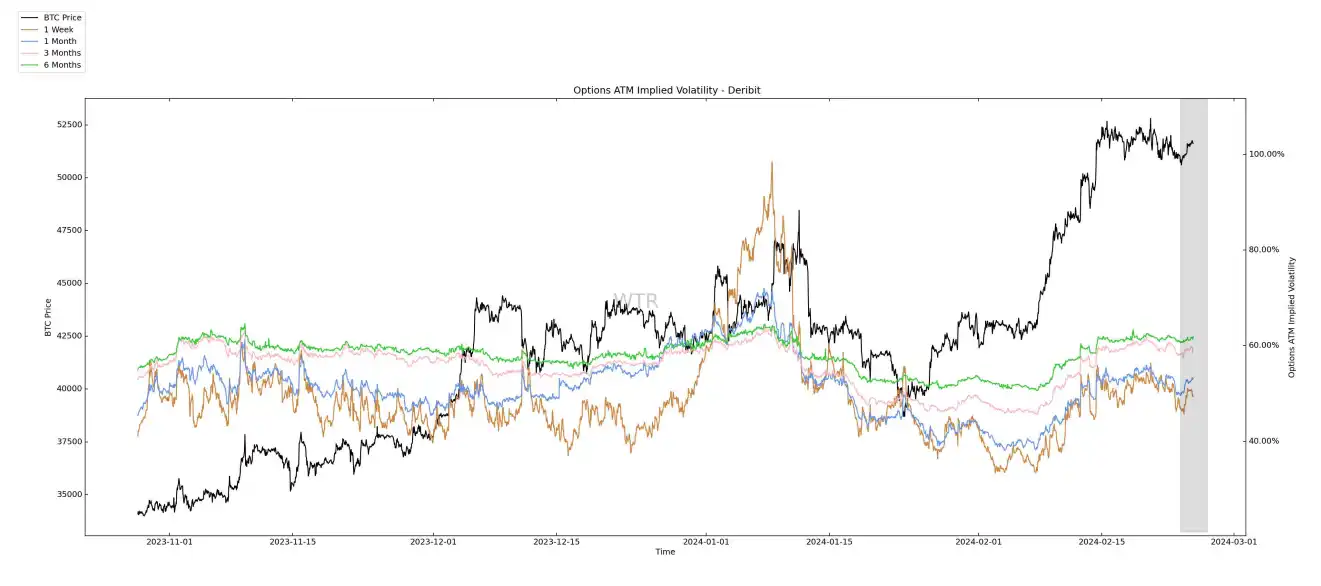
Task: Click the 2024-03-01 x-axis tick label
Action: [1232, 542]
